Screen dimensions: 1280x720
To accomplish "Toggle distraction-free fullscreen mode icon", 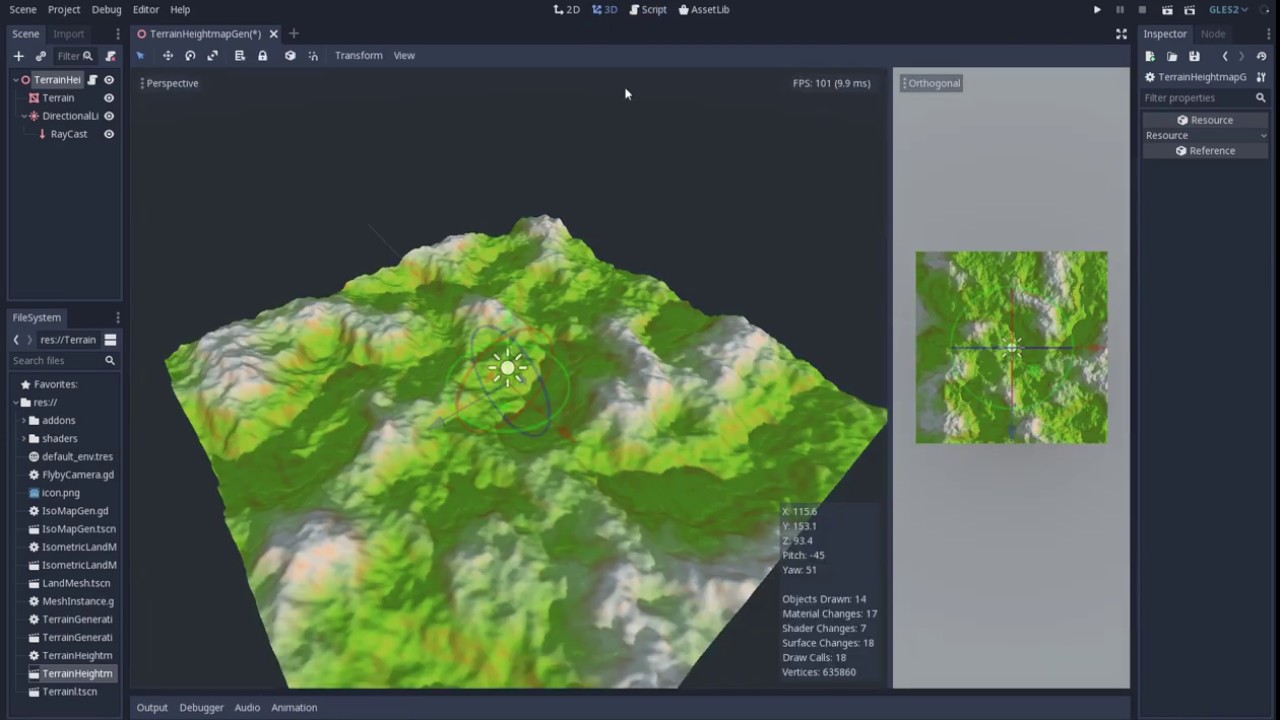I will 1121,34.
